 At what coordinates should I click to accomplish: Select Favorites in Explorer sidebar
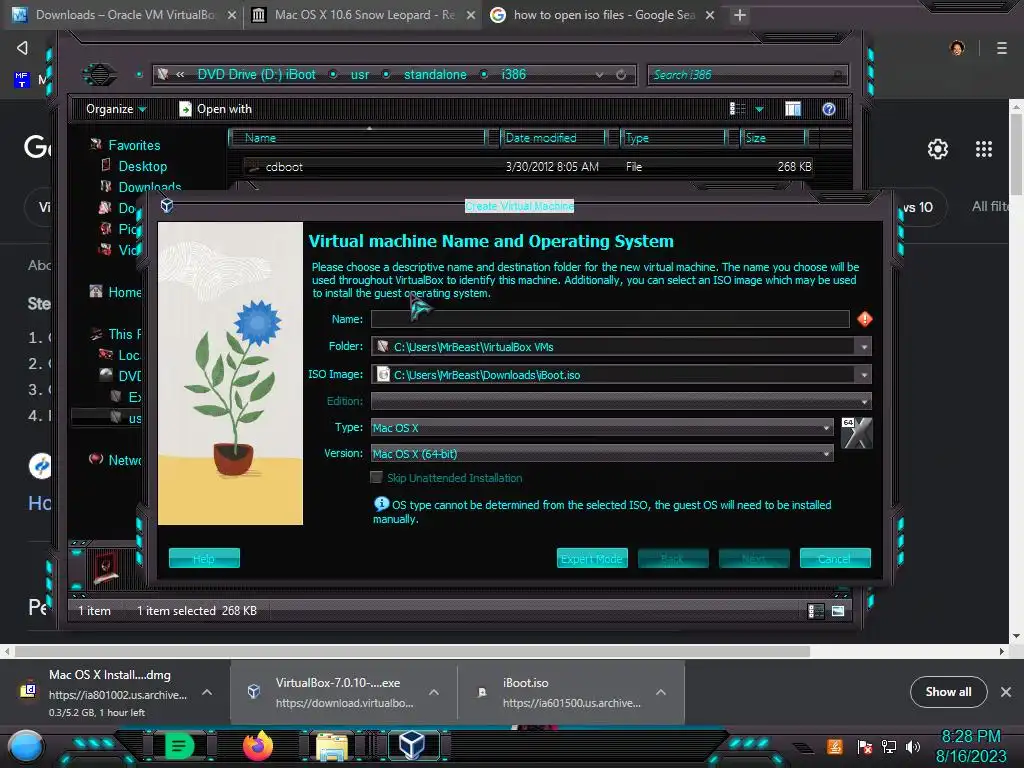point(134,145)
